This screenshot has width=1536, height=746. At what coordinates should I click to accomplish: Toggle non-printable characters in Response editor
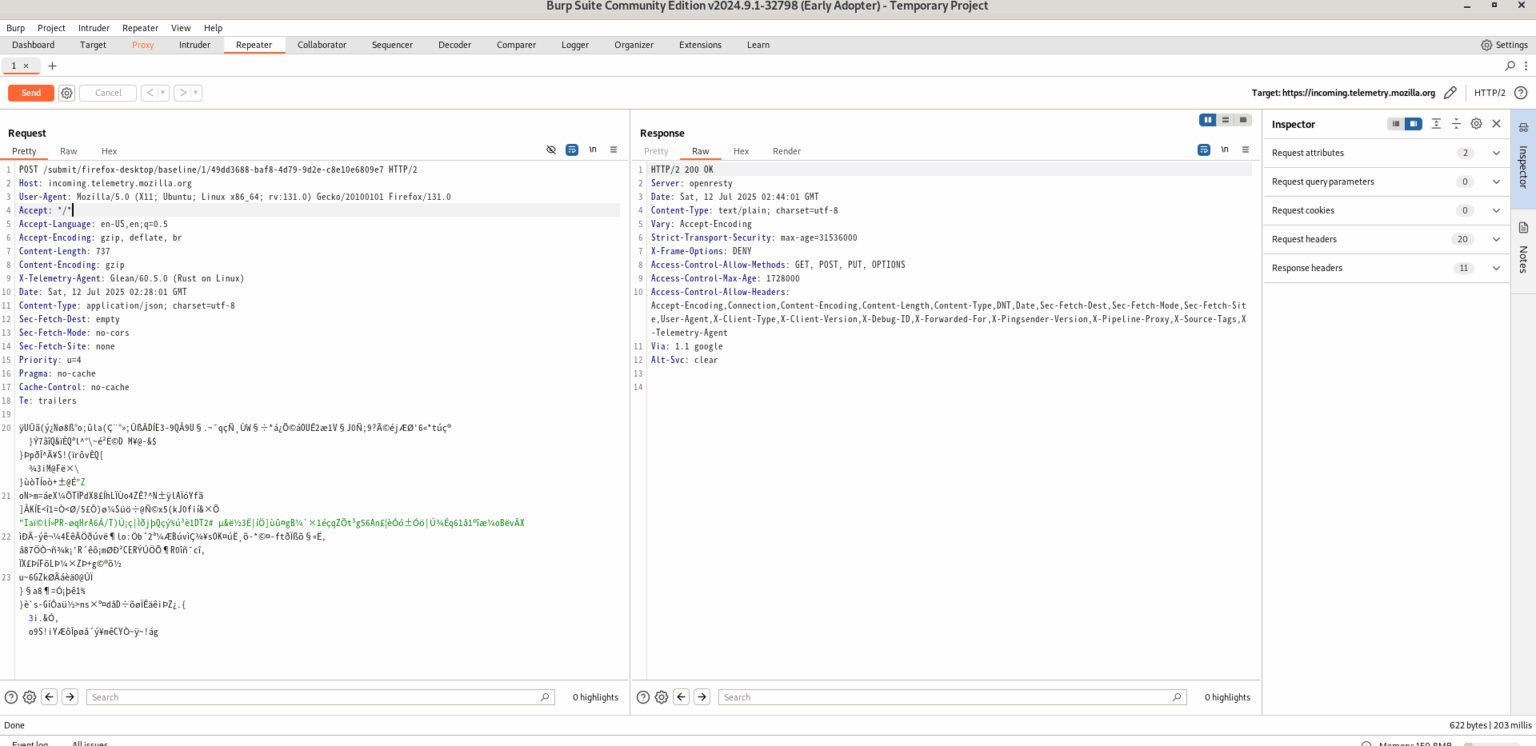[1225, 150]
